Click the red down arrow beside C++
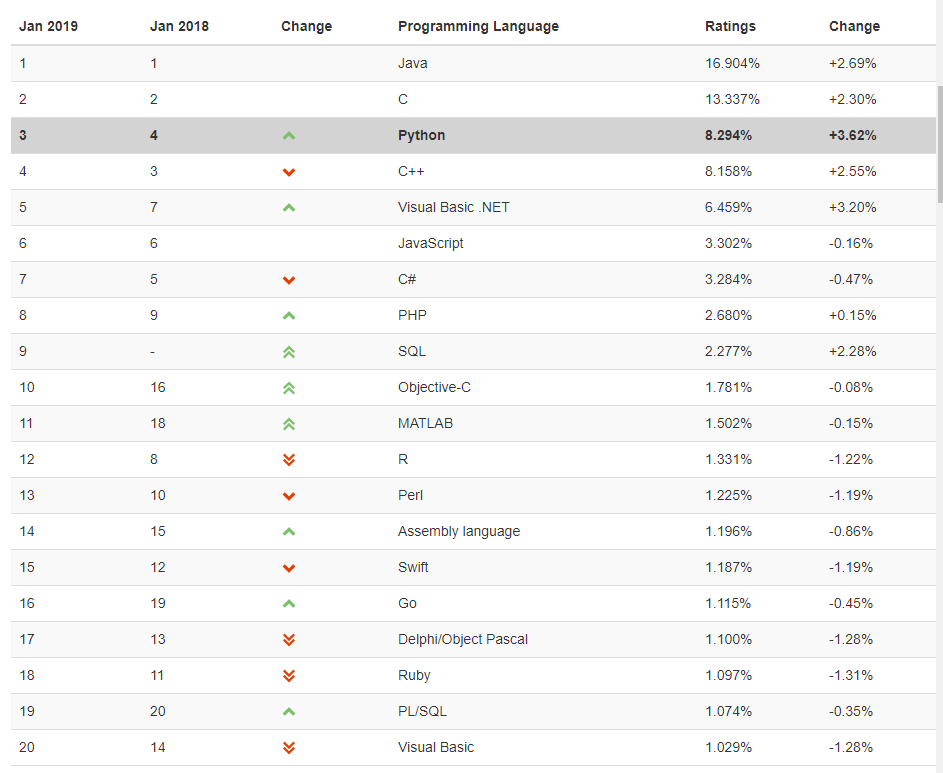The height and width of the screenshot is (773, 943). pyautogui.click(x=289, y=172)
